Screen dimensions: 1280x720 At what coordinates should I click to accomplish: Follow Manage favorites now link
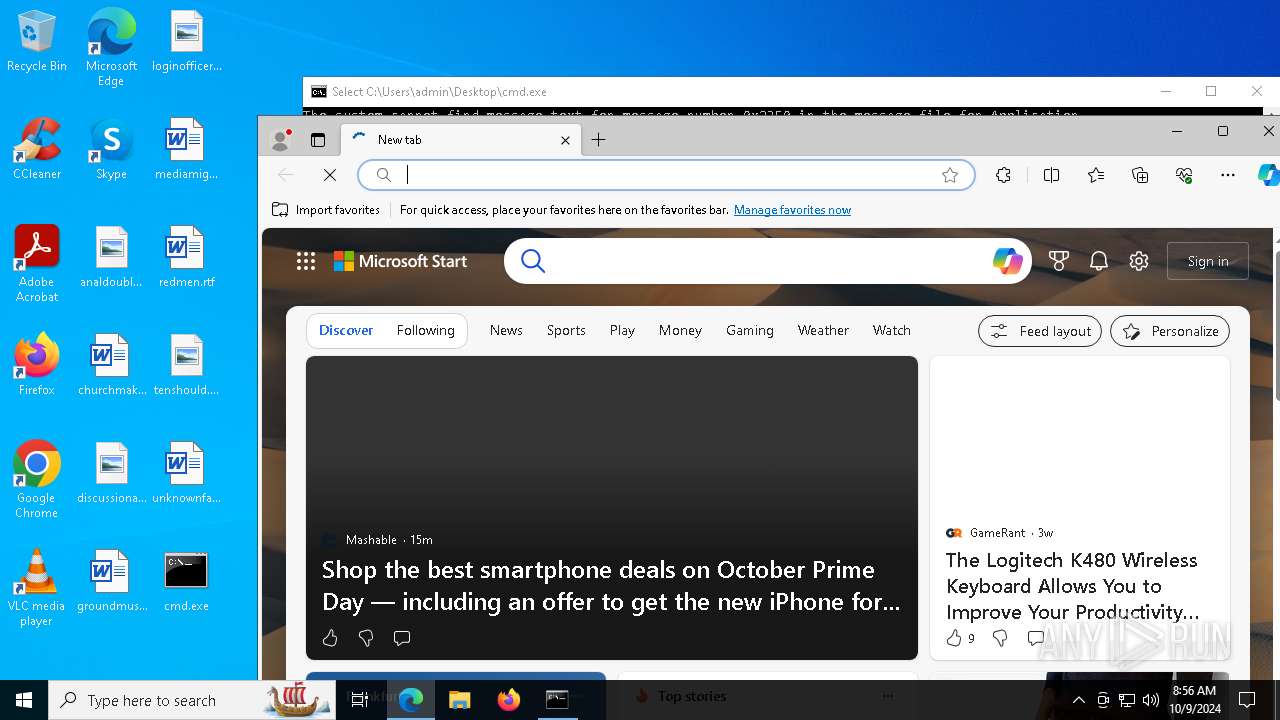pyautogui.click(x=792, y=210)
